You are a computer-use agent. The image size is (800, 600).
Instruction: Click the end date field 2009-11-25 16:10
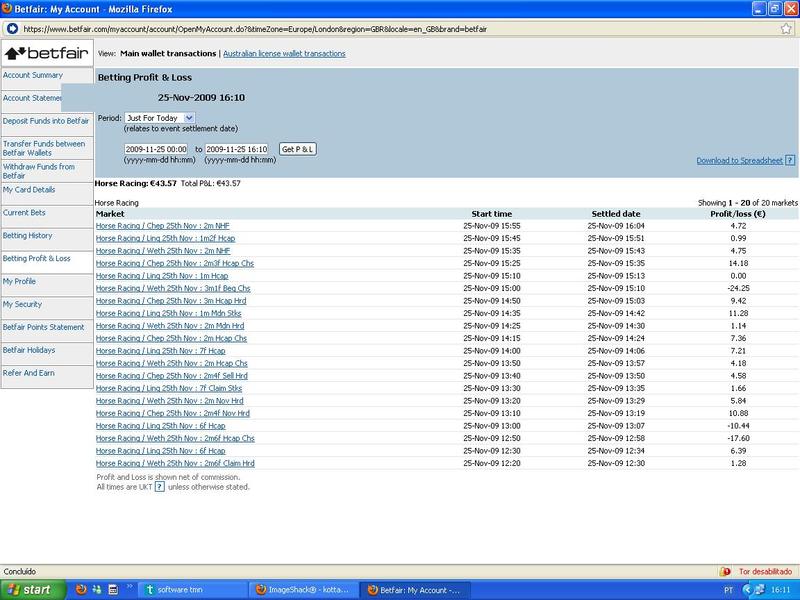(x=237, y=149)
